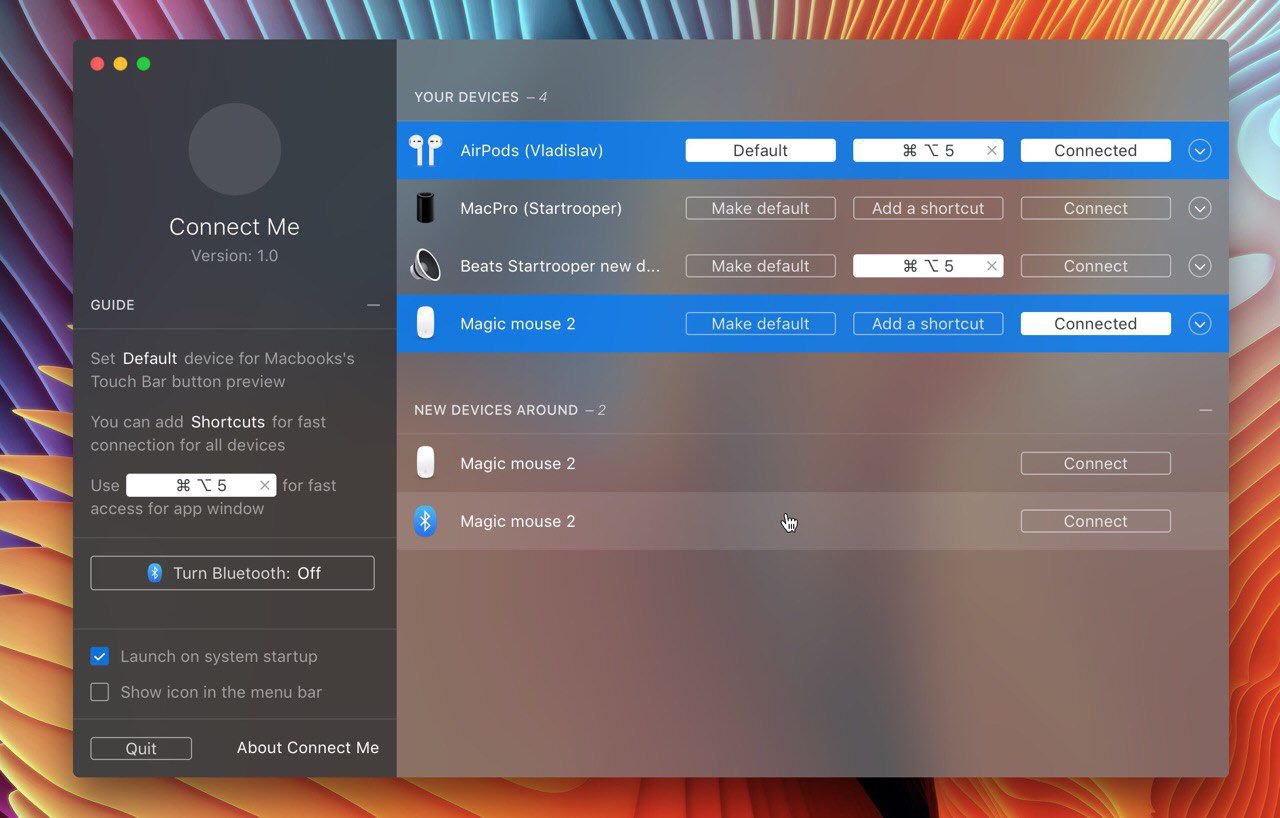Edit the AirPods shortcut field

928,150
